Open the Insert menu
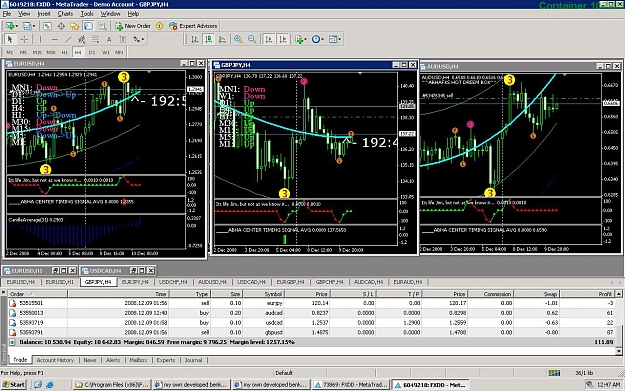Image resolution: width=625 pixels, height=391 pixels. [44, 14]
